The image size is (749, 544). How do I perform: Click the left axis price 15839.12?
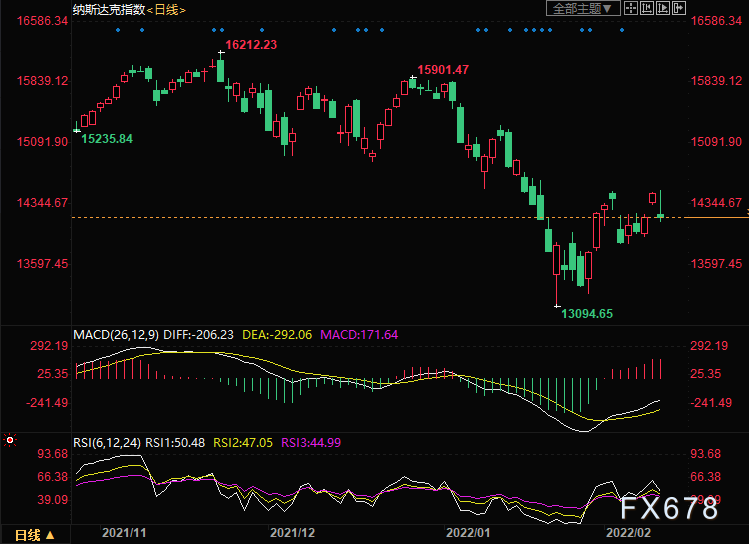(x=43, y=81)
